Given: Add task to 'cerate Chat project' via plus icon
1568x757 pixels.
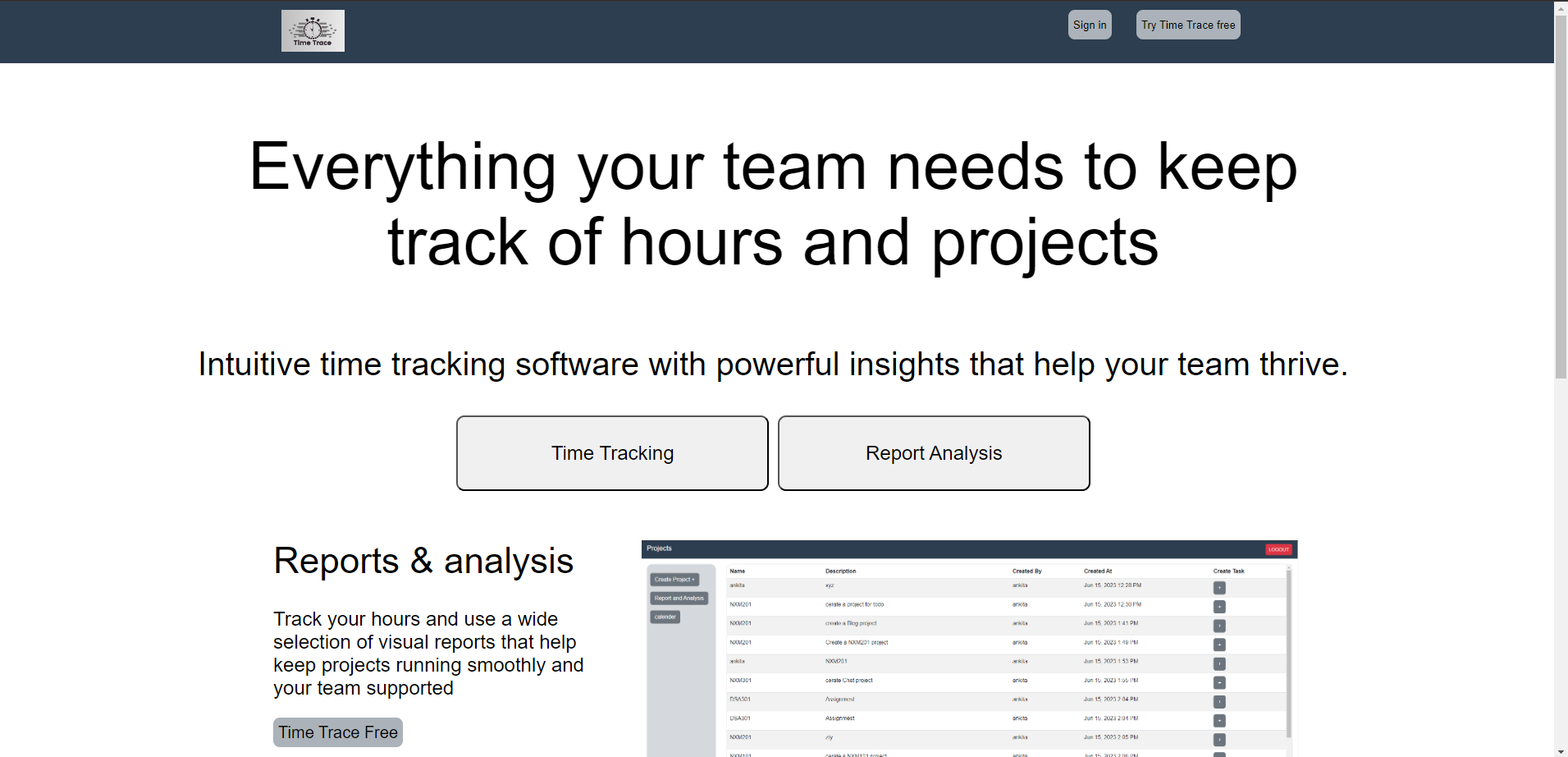Looking at the screenshot, I should tap(1219, 682).
